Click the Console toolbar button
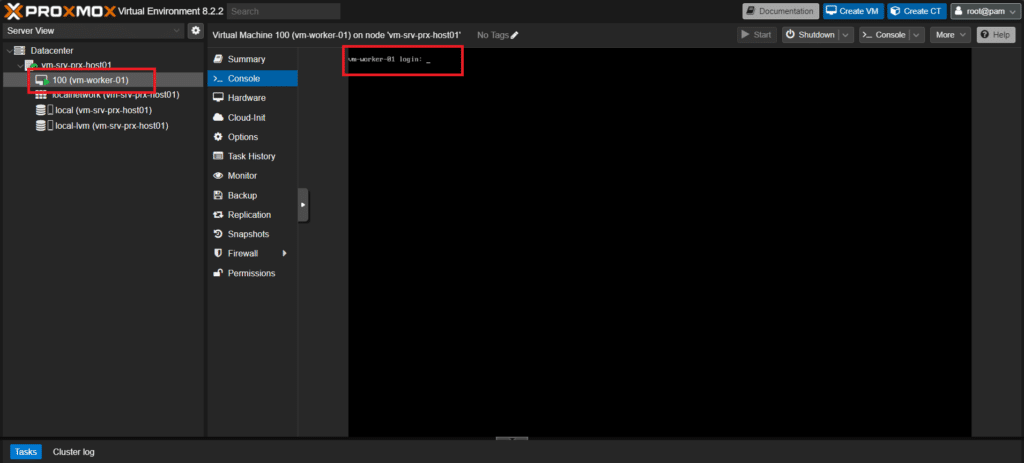The height and width of the screenshot is (463, 1024). coord(884,35)
